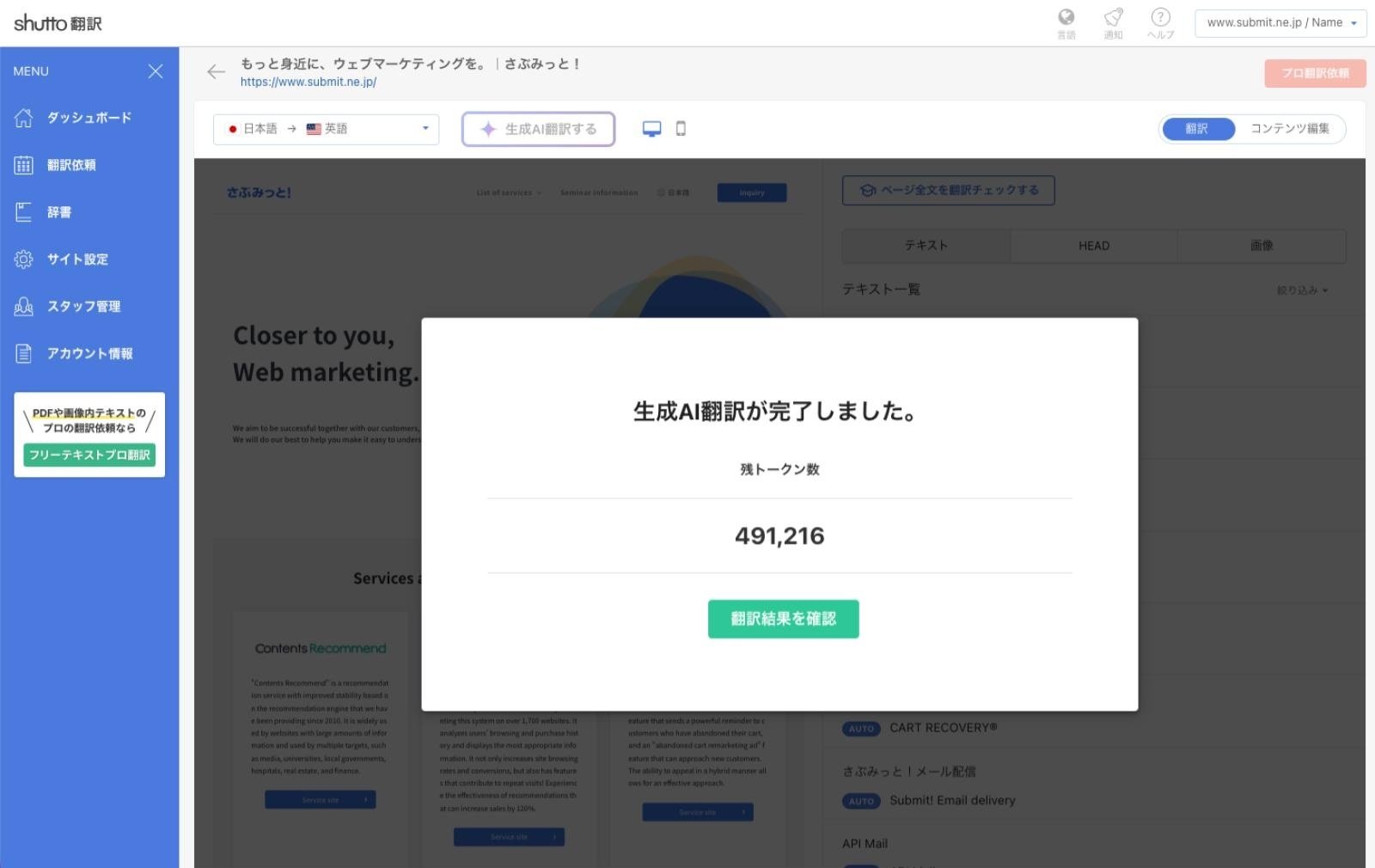Viewport: 1375px width, 868px height.
Task: Check notifications via the 通知 bell icon
Action: click(x=1112, y=19)
